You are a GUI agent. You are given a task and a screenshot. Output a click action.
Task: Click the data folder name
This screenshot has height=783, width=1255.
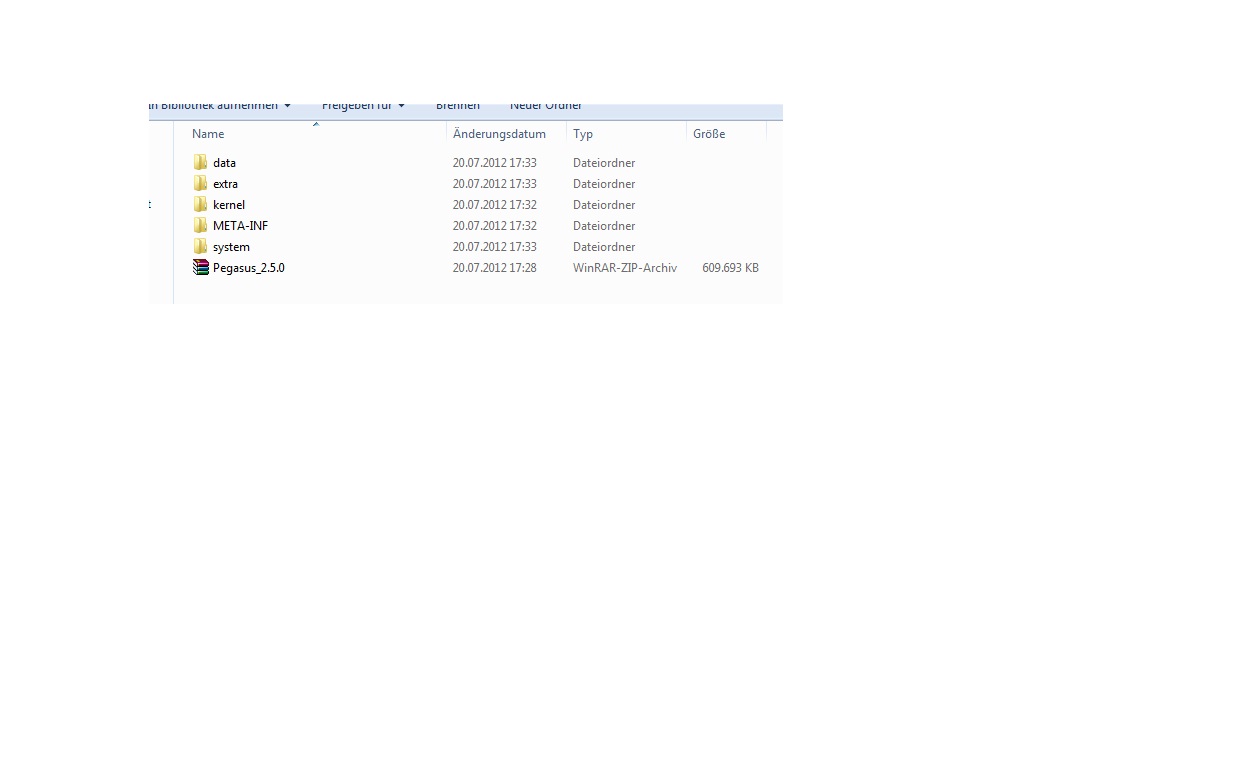pos(224,163)
